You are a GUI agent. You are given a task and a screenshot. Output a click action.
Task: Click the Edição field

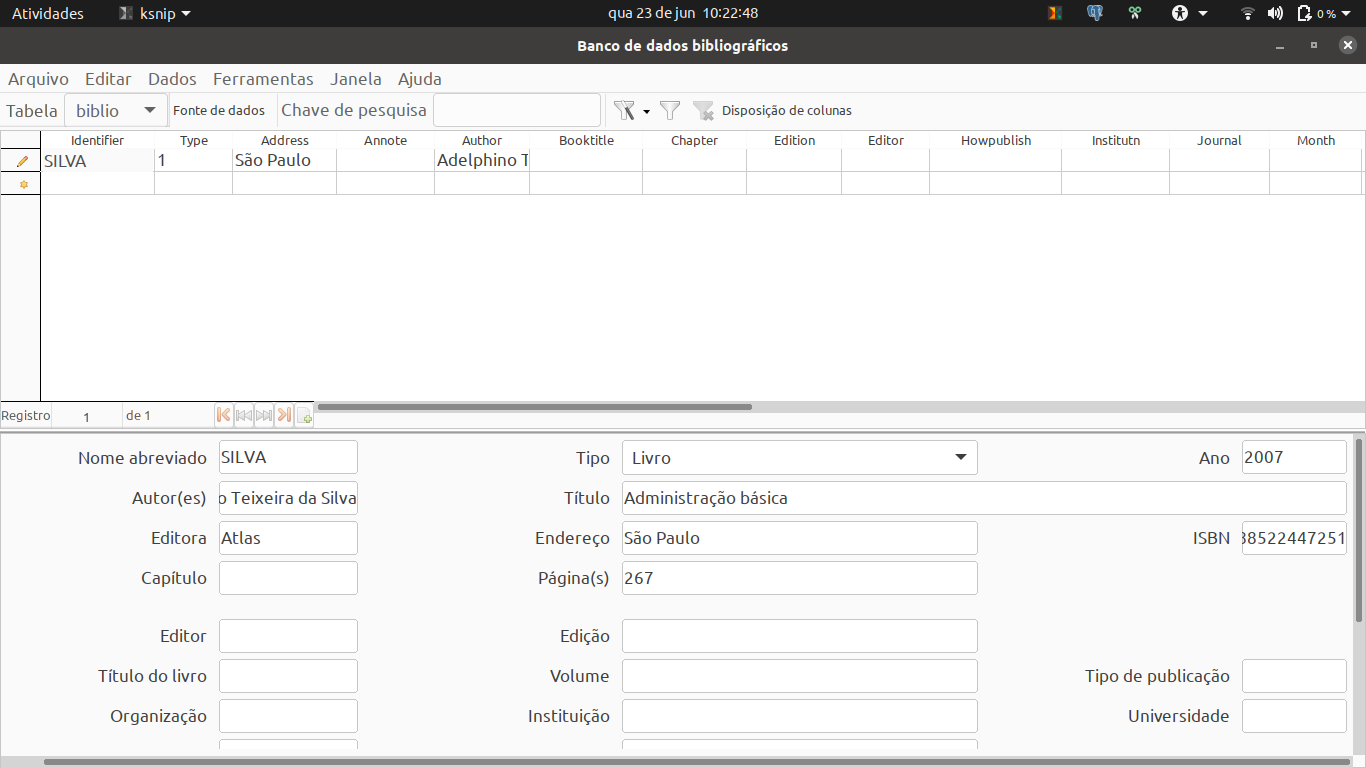800,636
